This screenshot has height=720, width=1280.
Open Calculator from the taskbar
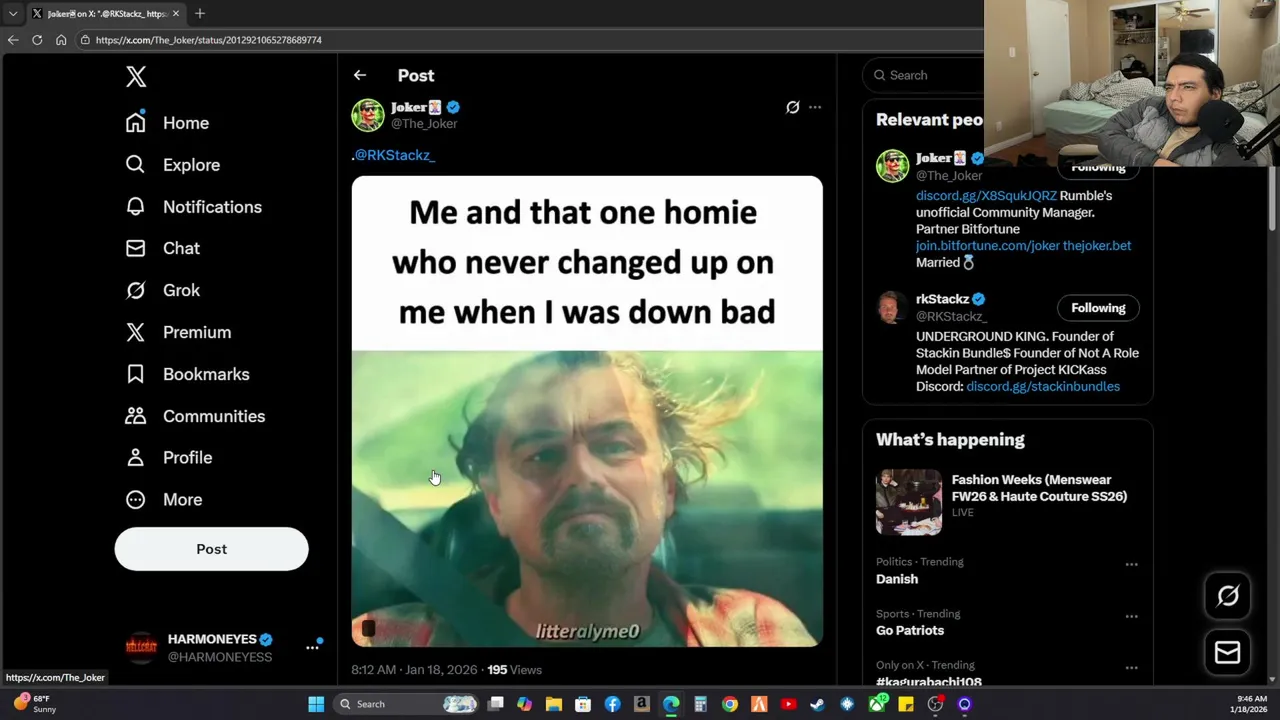[700, 704]
